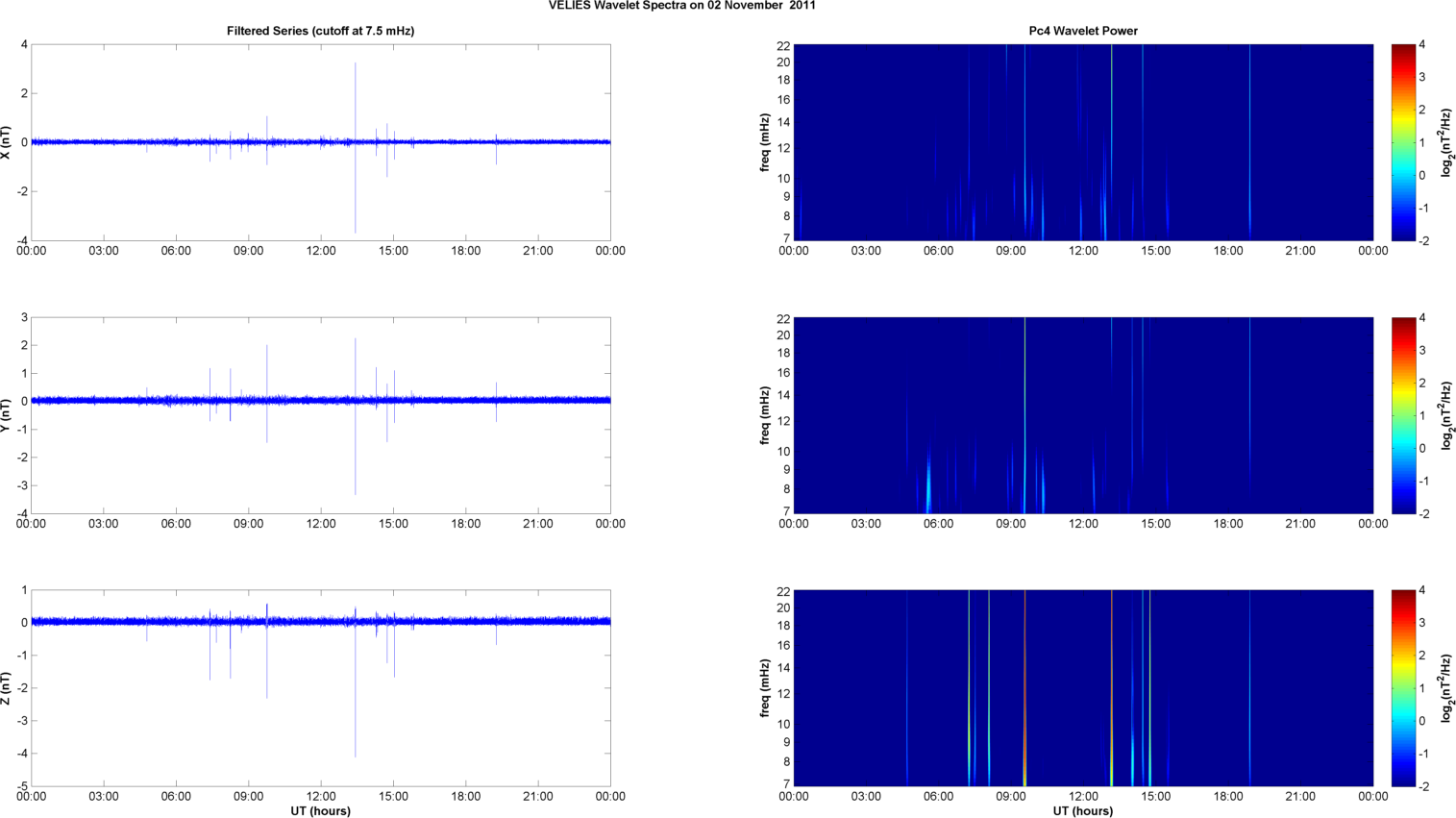Click the red streak in Z wavelet spectrum
The width and height of the screenshot is (1456, 818).
tap(1024, 692)
